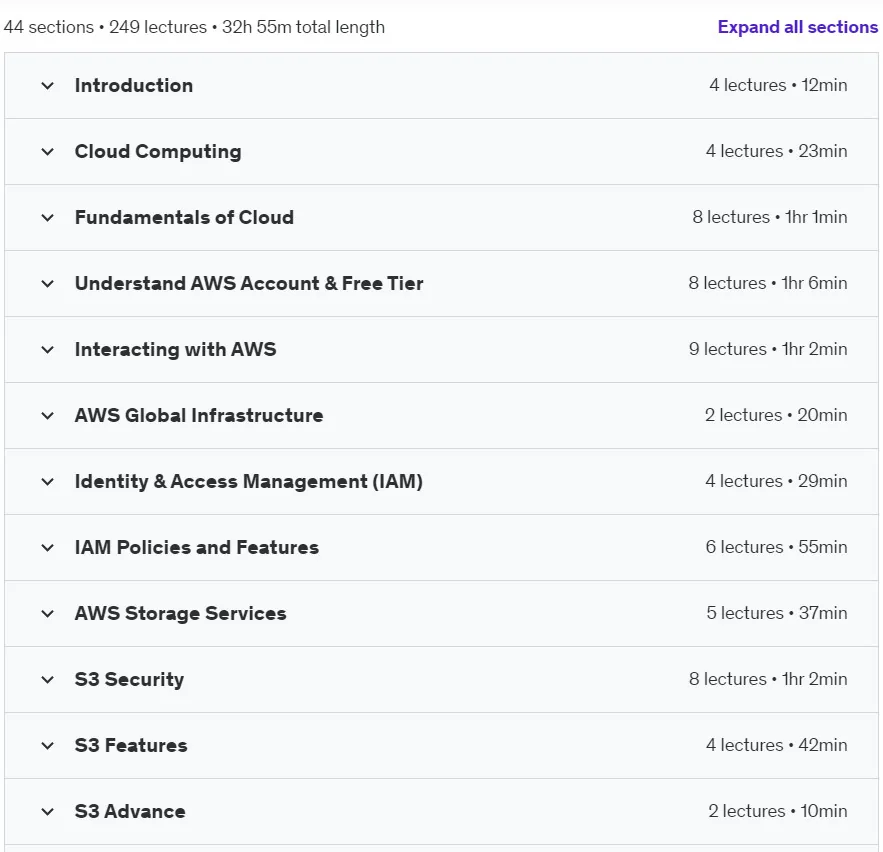Open the AWS Storage Services title
The width and height of the screenshot is (883, 852).
(x=181, y=613)
